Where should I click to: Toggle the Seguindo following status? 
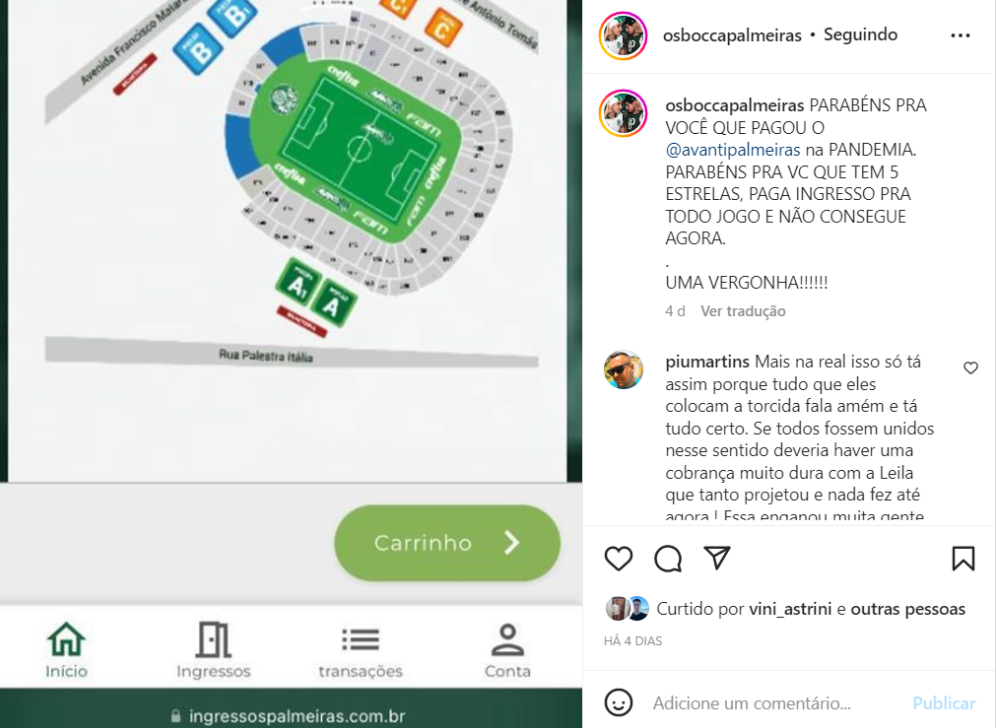point(860,34)
